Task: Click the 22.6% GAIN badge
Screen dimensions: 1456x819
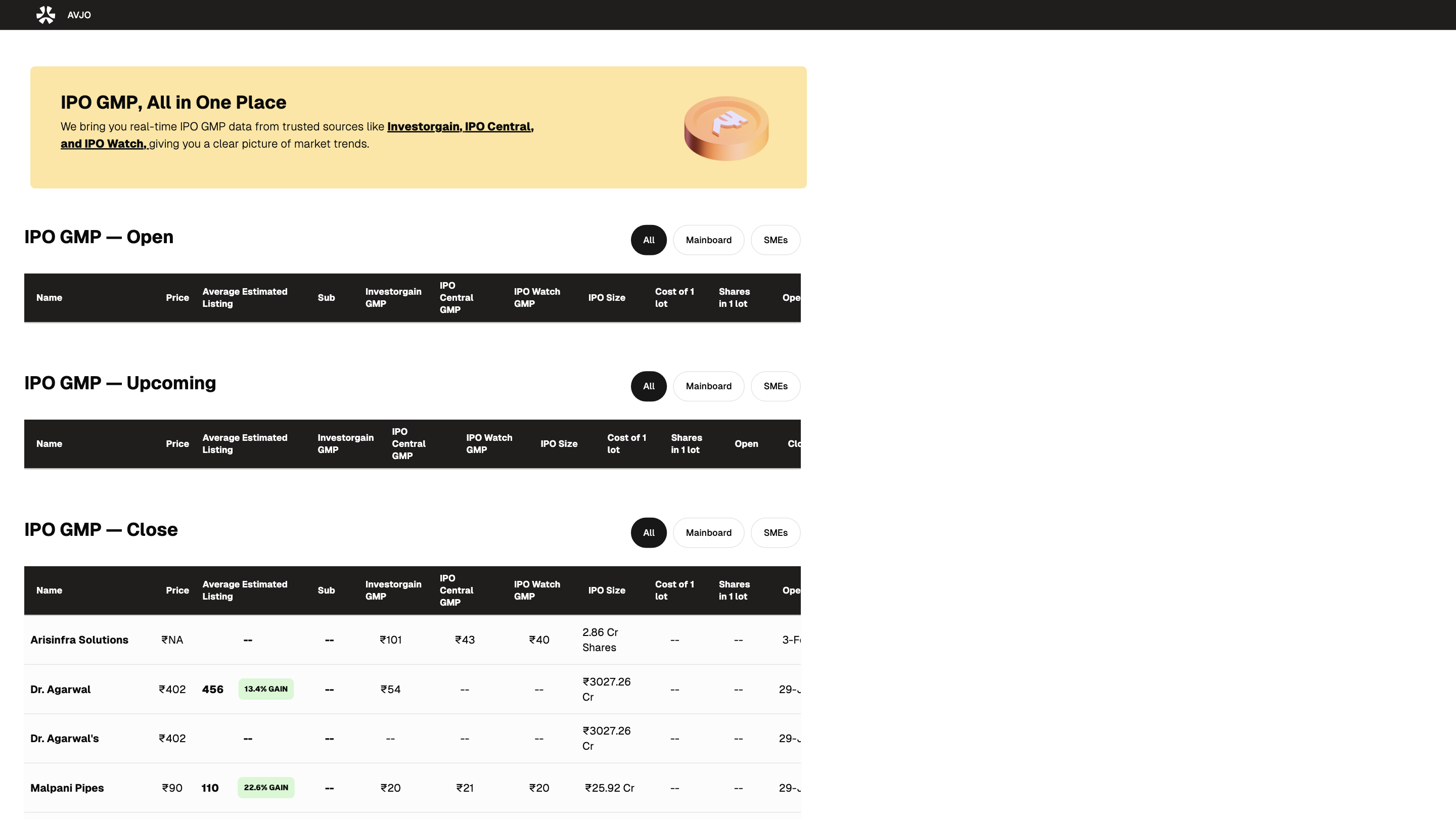Action: click(x=265, y=787)
